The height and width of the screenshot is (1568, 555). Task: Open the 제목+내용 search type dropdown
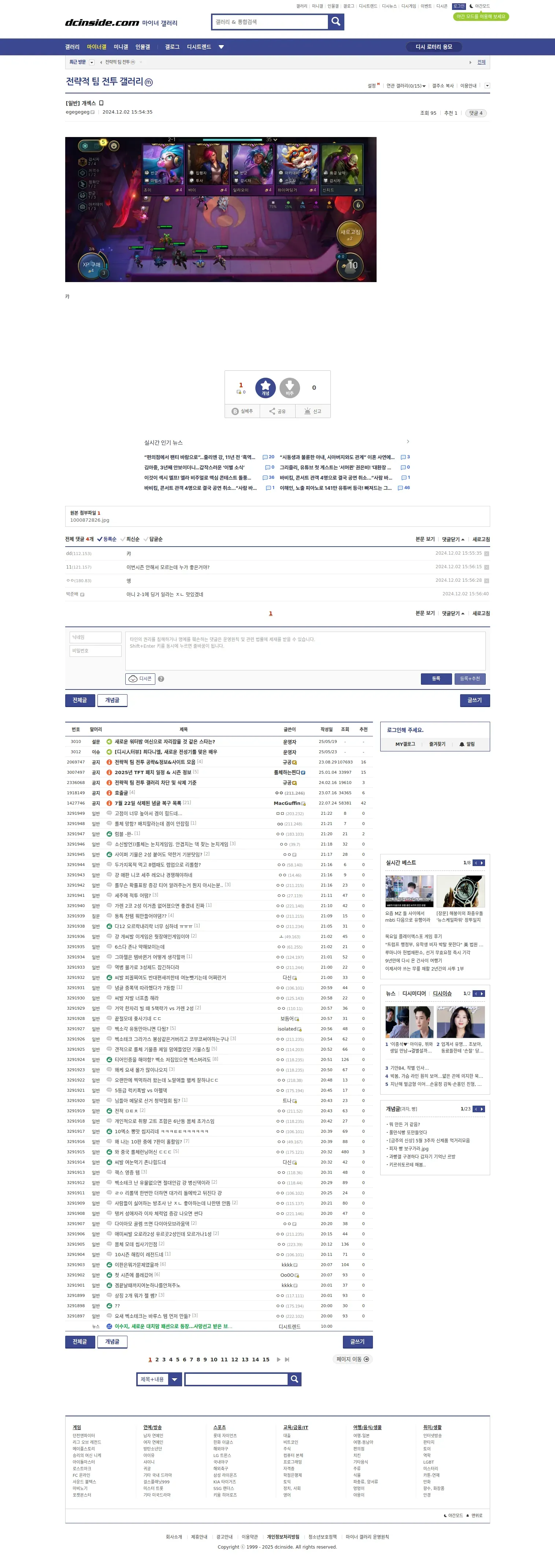[x=159, y=1379]
